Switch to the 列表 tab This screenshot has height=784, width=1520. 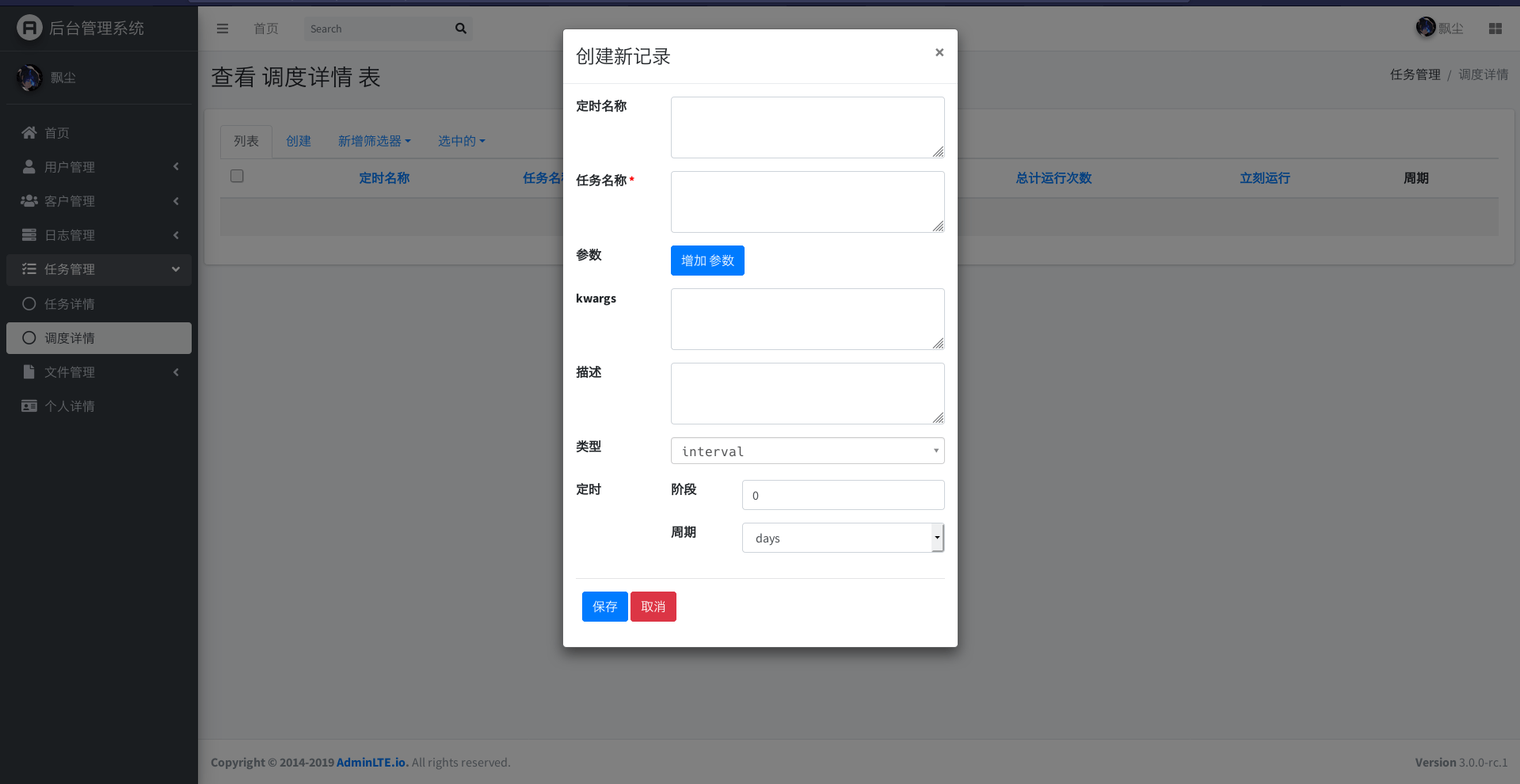click(x=246, y=141)
